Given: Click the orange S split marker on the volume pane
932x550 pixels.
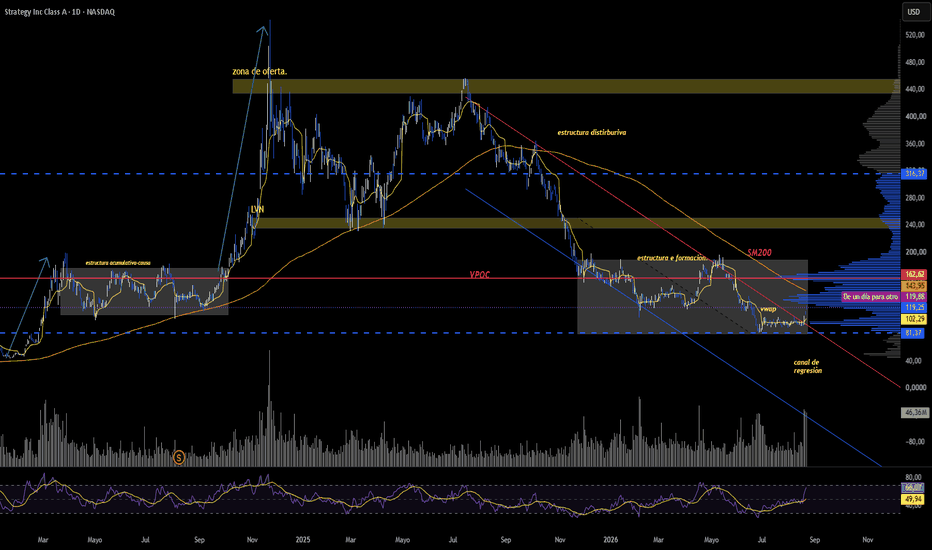Looking at the screenshot, I should (x=179, y=457).
